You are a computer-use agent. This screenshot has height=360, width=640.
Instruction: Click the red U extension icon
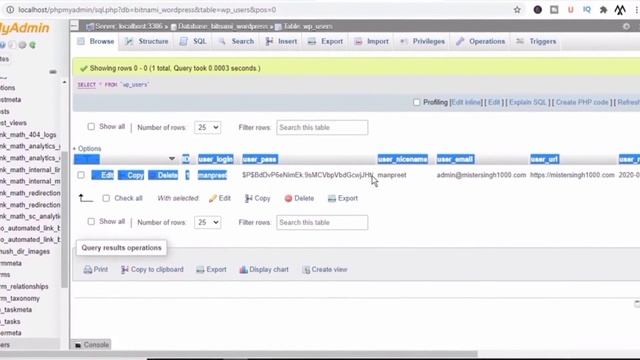(x=571, y=10)
